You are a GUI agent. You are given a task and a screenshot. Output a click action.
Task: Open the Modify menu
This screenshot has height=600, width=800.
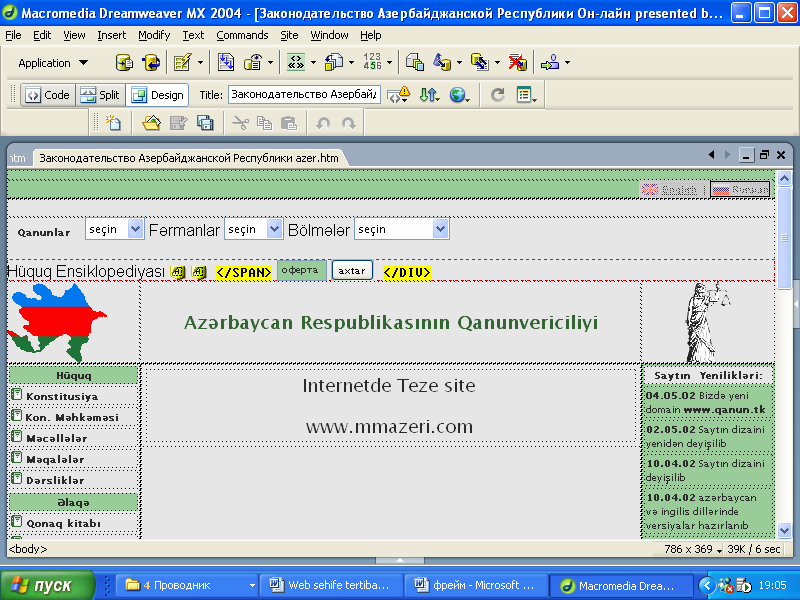(x=154, y=35)
